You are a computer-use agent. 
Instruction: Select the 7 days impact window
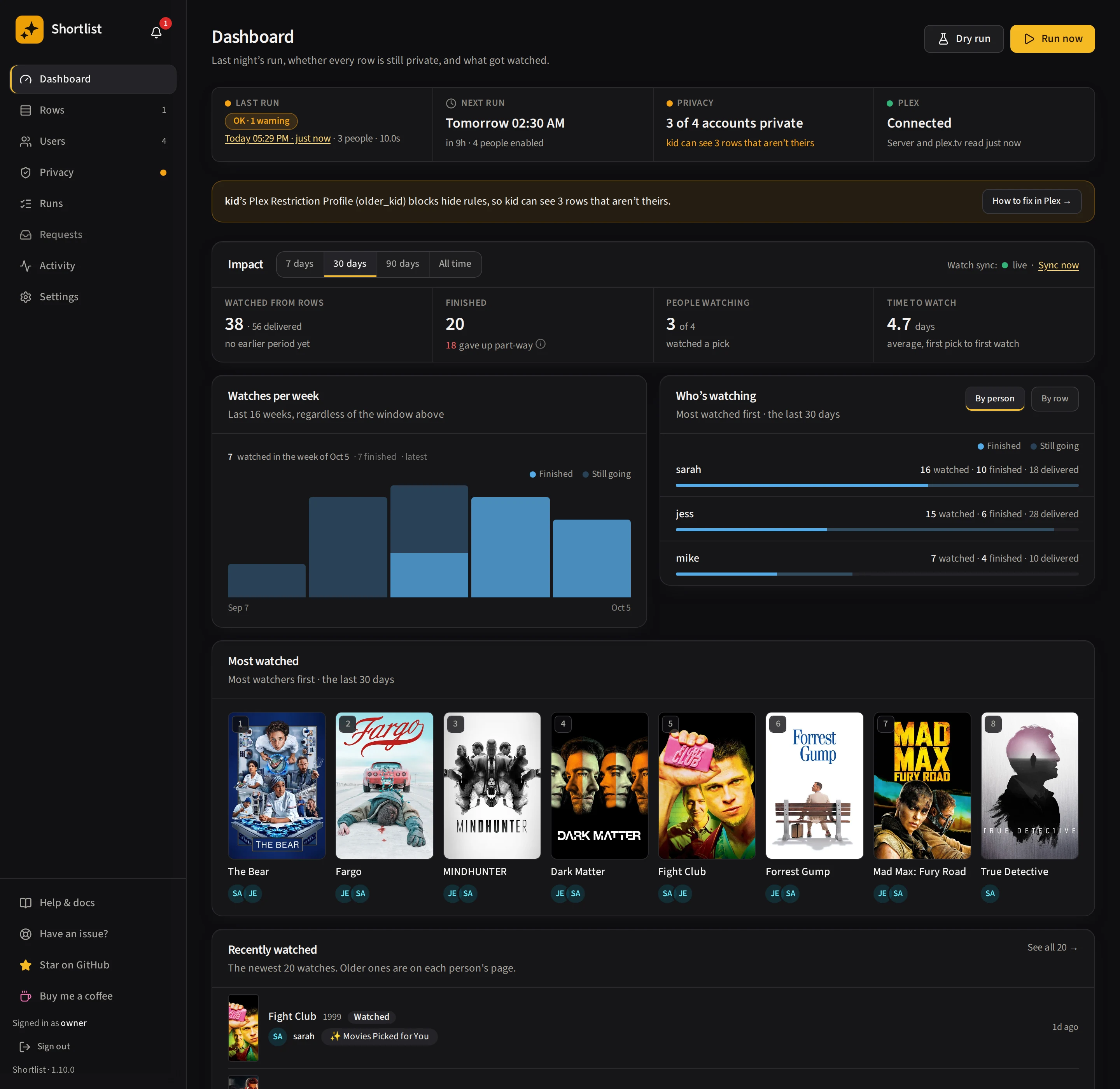[x=300, y=264]
